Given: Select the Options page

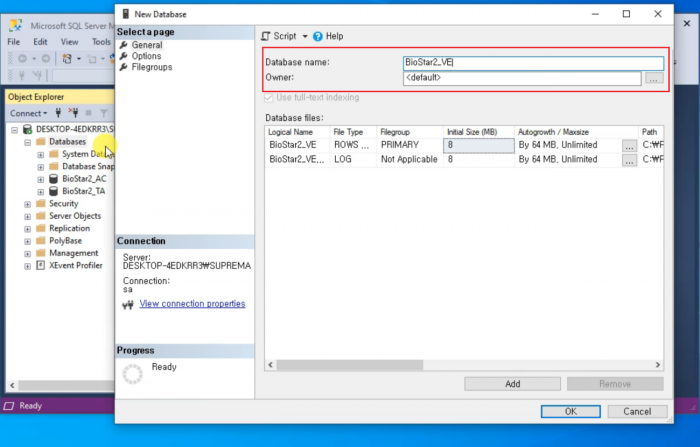Looking at the screenshot, I should pos(146,56).
